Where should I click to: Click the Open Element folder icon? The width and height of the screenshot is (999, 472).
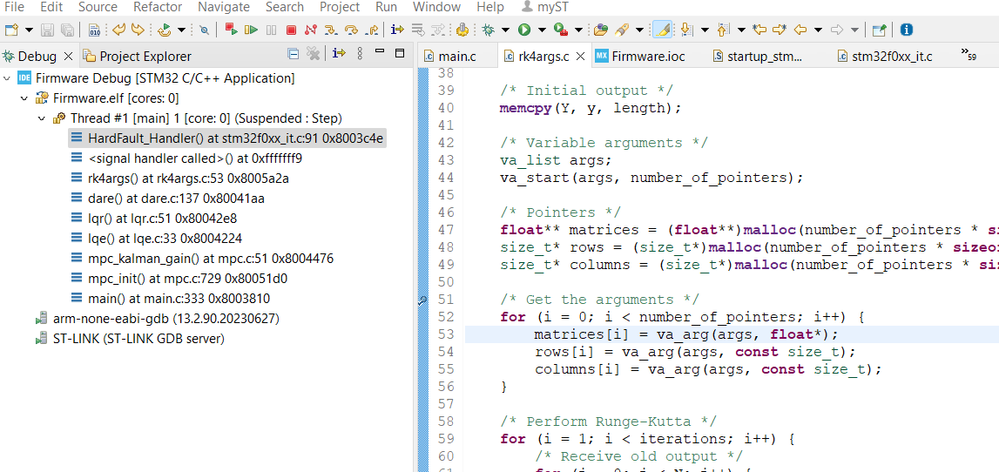tap(601, 29)
